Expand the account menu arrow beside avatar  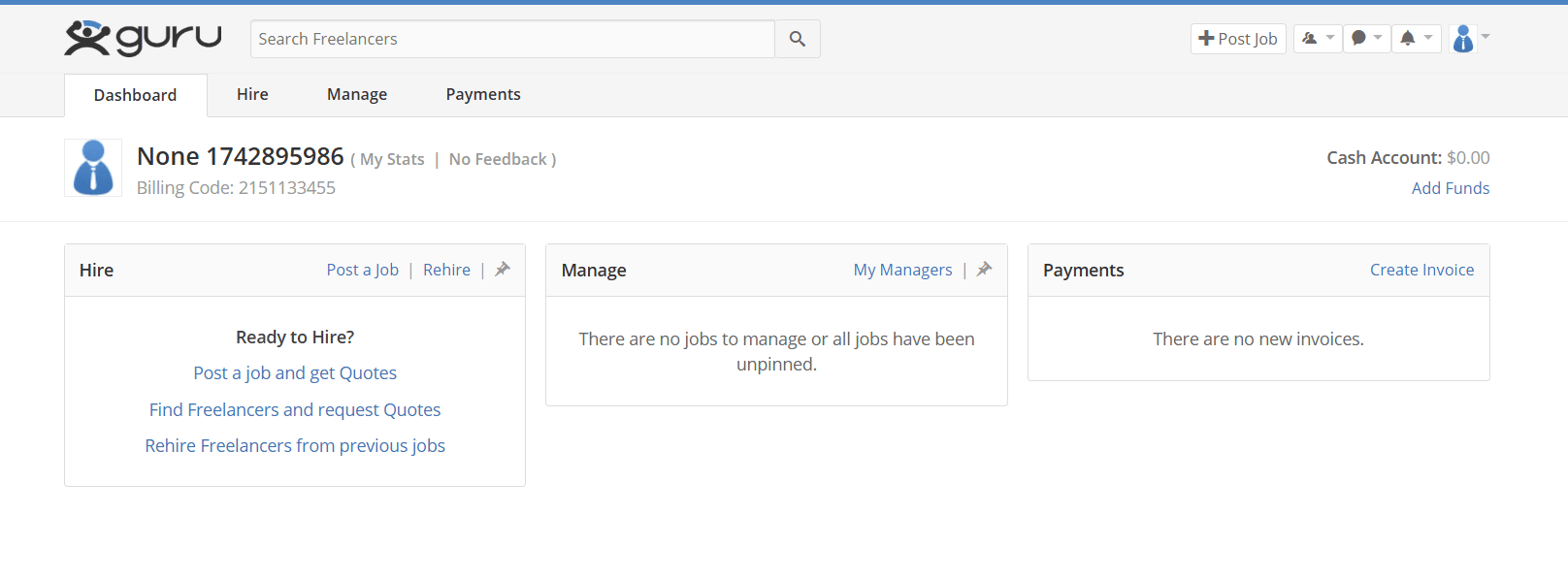(x=1486, y=37)
